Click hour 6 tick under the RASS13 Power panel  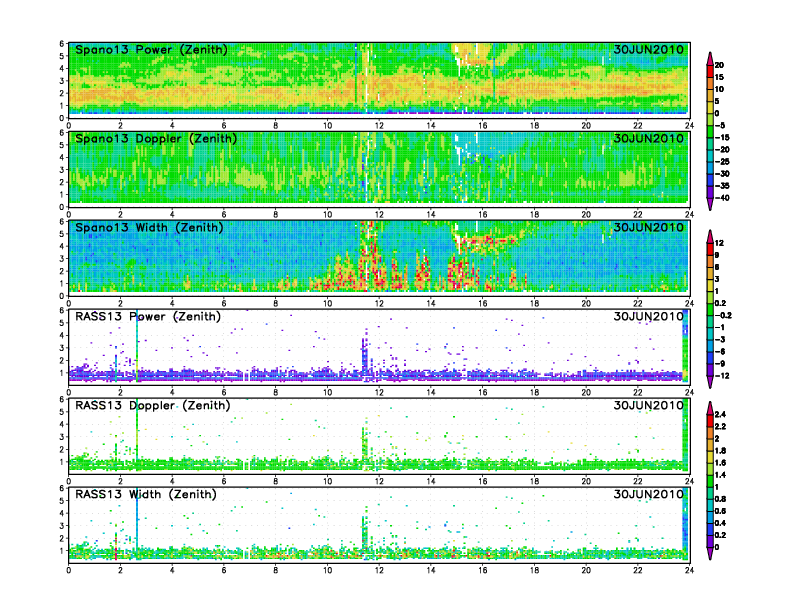click(x=224, y=392)
